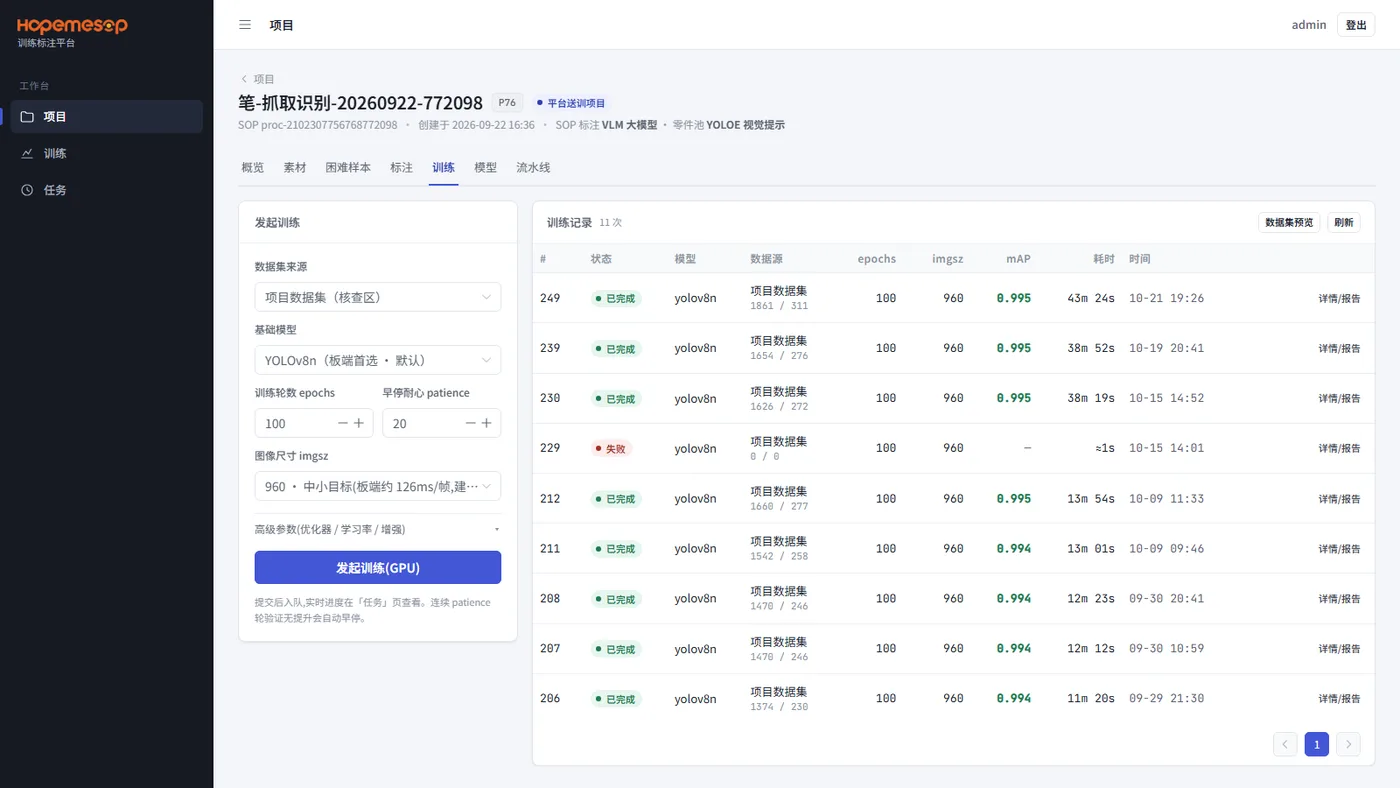Switch to the 模型 tab
1400x788 pixels.
tap(485, 167)
